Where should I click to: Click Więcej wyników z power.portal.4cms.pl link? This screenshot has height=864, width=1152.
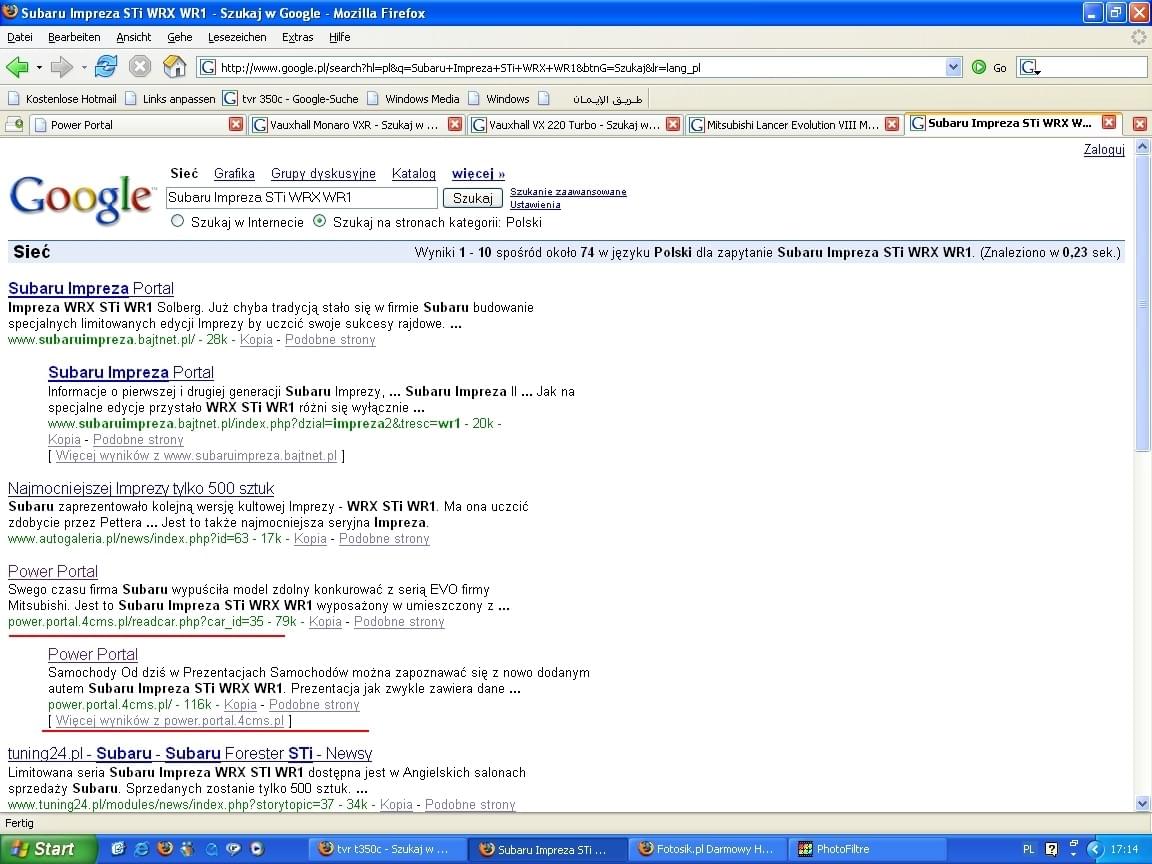pos(170,721)
